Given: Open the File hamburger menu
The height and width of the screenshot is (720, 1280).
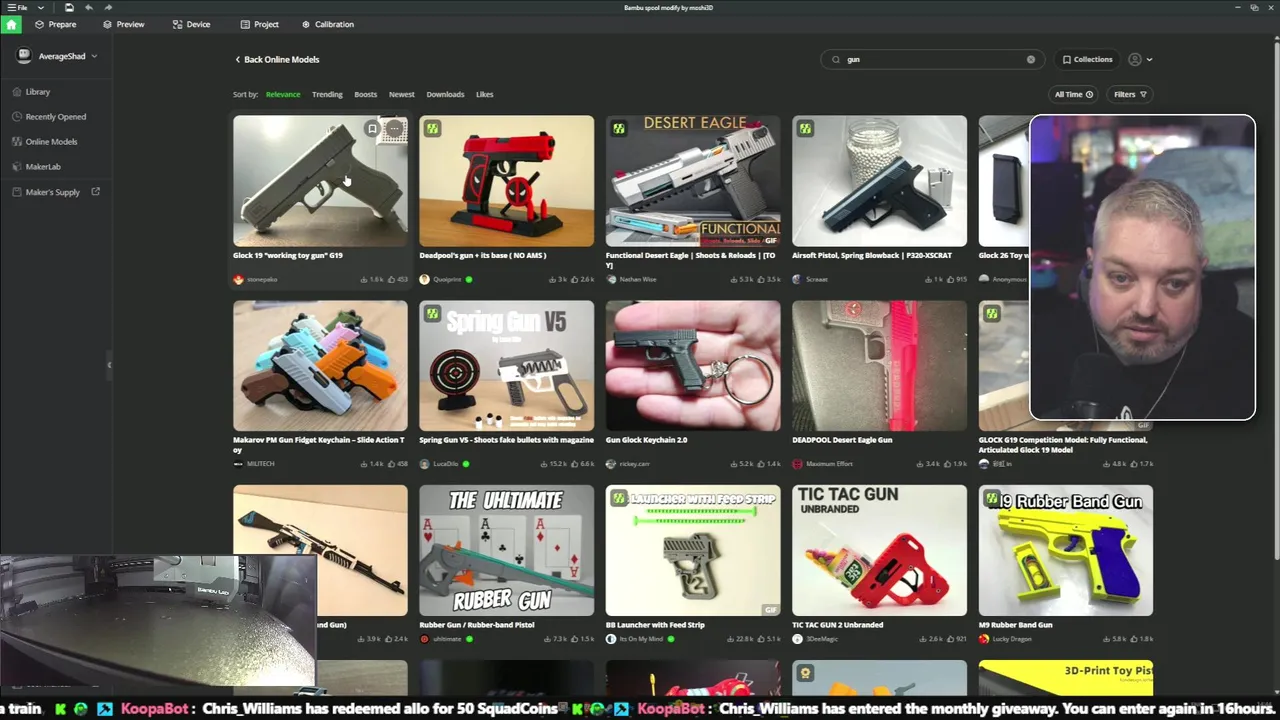Looking at the screenshot, I should pyautogui.click(x=17, y=8).
